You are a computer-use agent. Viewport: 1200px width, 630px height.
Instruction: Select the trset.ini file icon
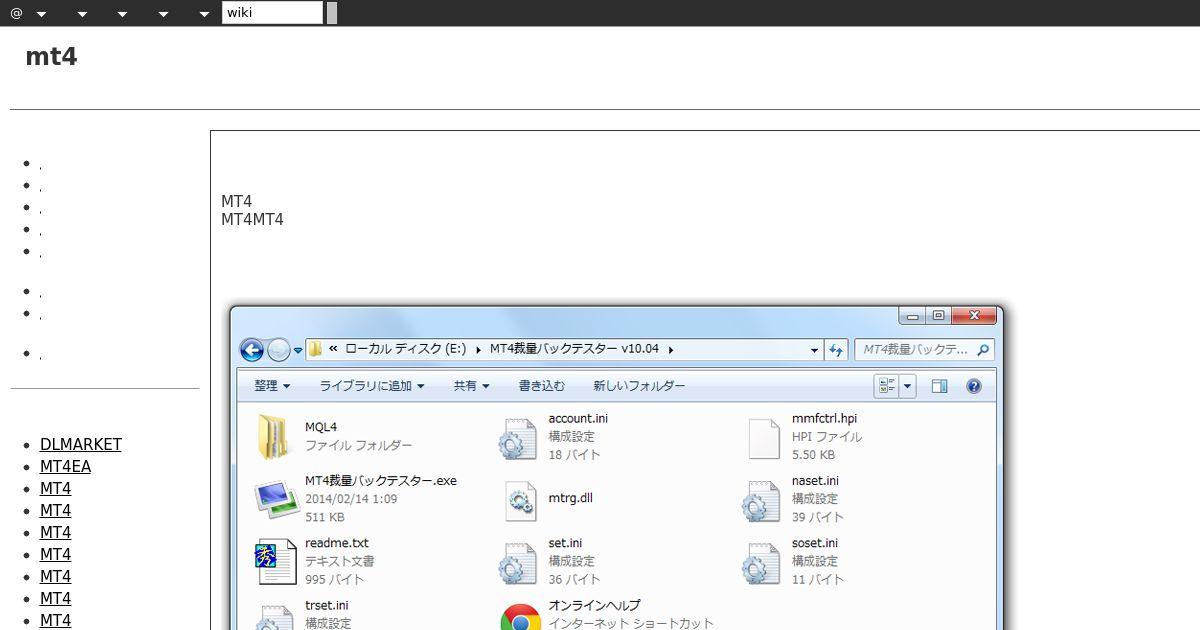(x=275, y=617)
